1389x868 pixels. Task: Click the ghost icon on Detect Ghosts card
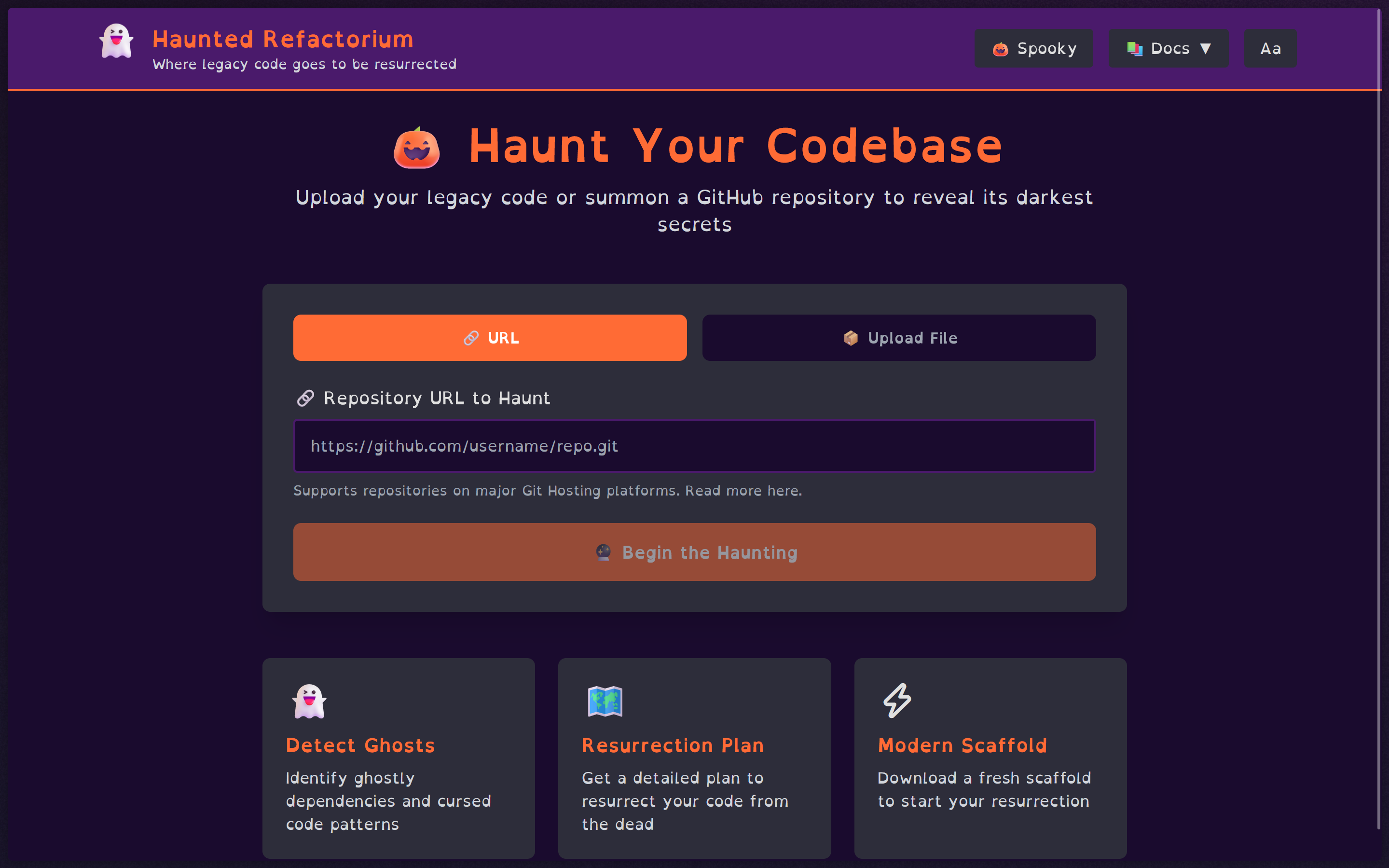(x=309, y=701)
